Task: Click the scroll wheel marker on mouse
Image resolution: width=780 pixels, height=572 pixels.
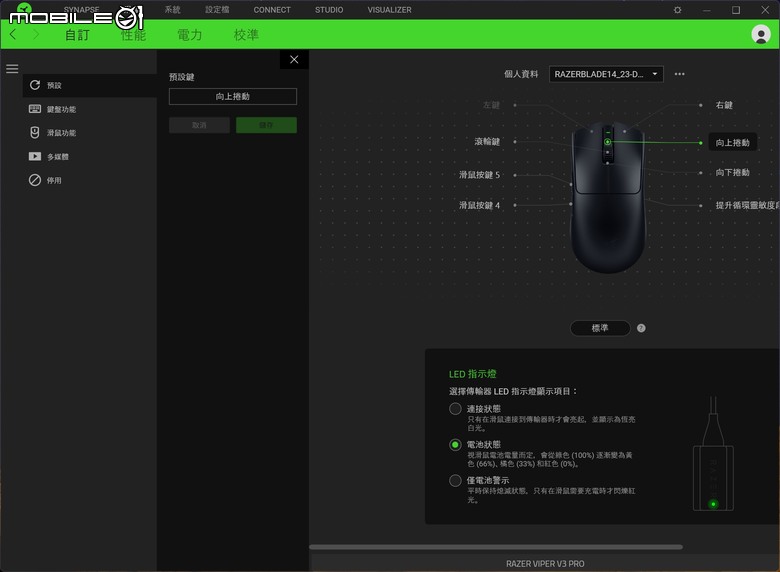Action: tap(607, 142)
